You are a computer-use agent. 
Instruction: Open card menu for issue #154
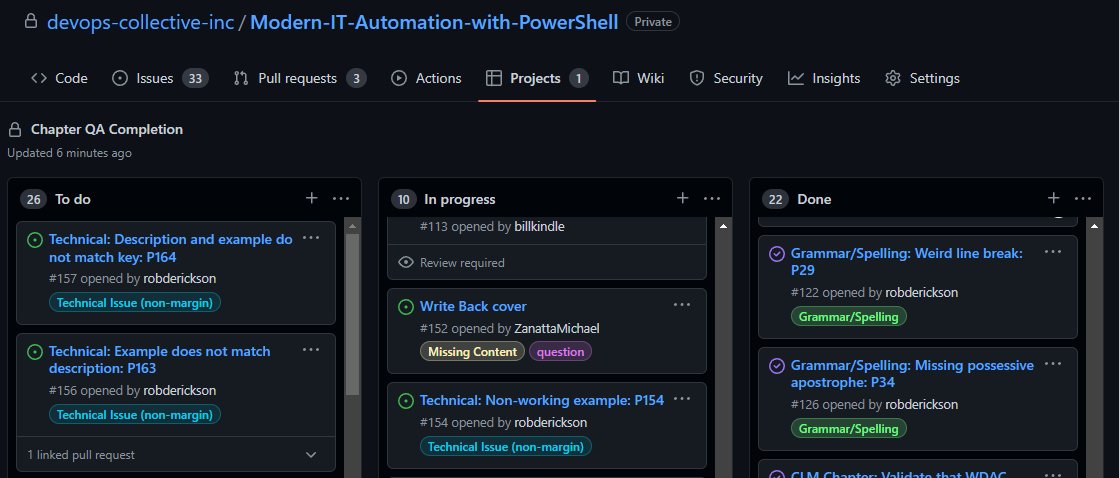tap(682, 400)
